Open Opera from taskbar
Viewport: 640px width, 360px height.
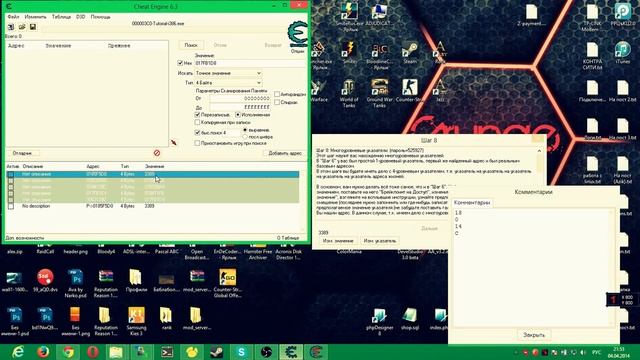point(93,352)
